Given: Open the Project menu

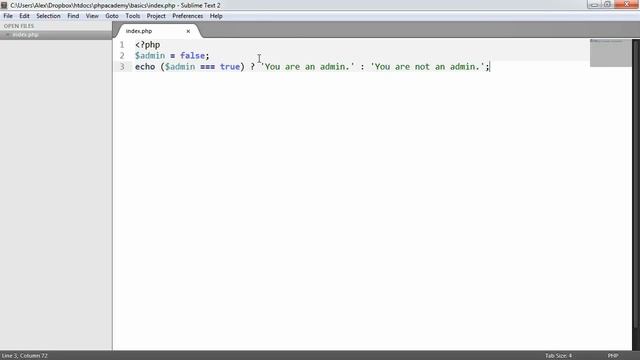Looking at the screenshot, I should [156, 16].
